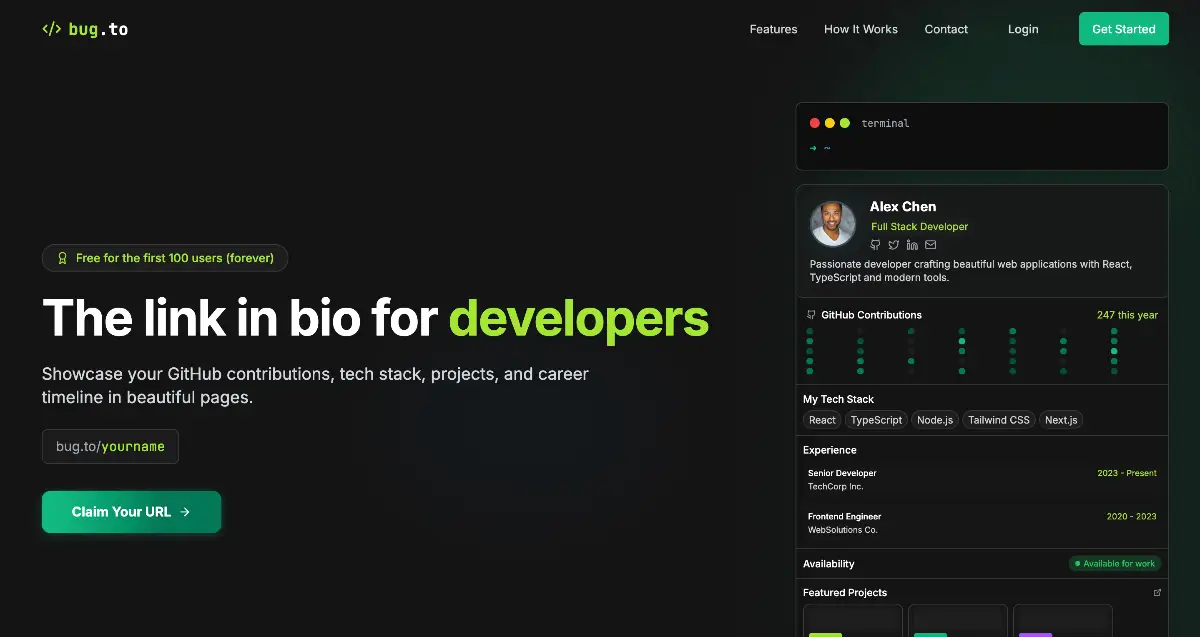
Task: Click the Available for work badge
Action: (x=1115, y=564)
